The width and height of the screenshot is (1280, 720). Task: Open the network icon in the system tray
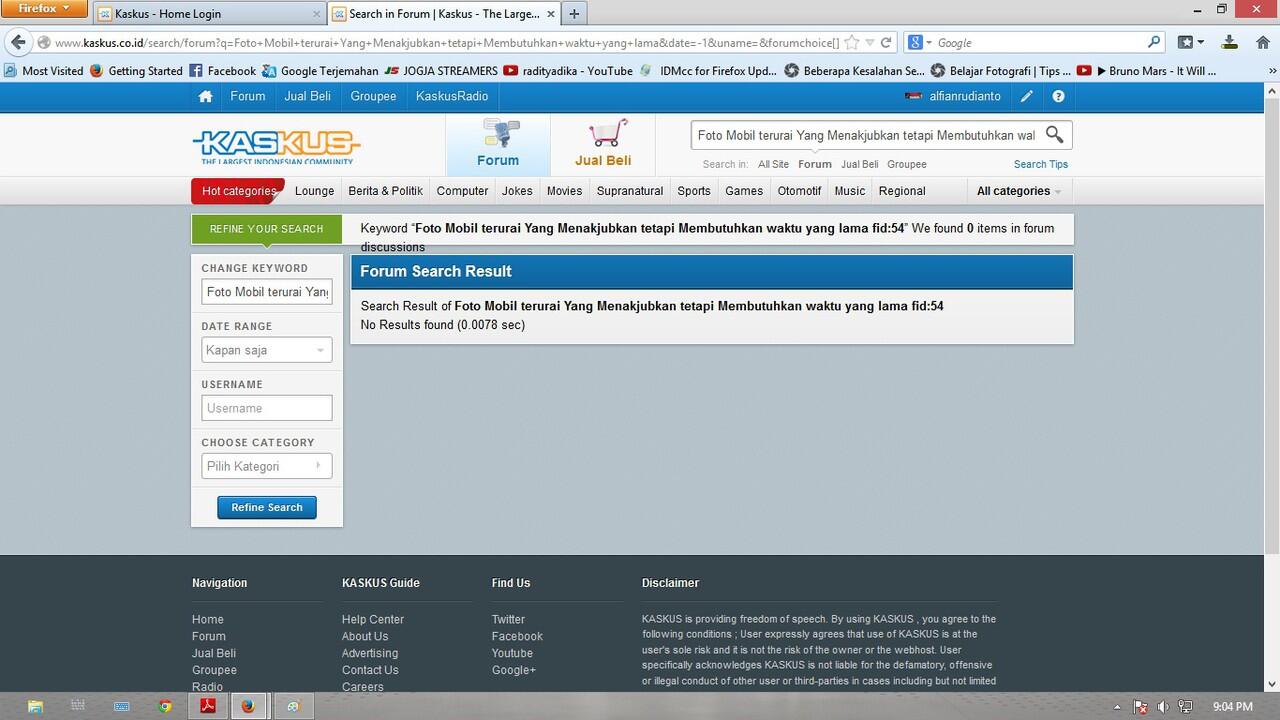1185,707
